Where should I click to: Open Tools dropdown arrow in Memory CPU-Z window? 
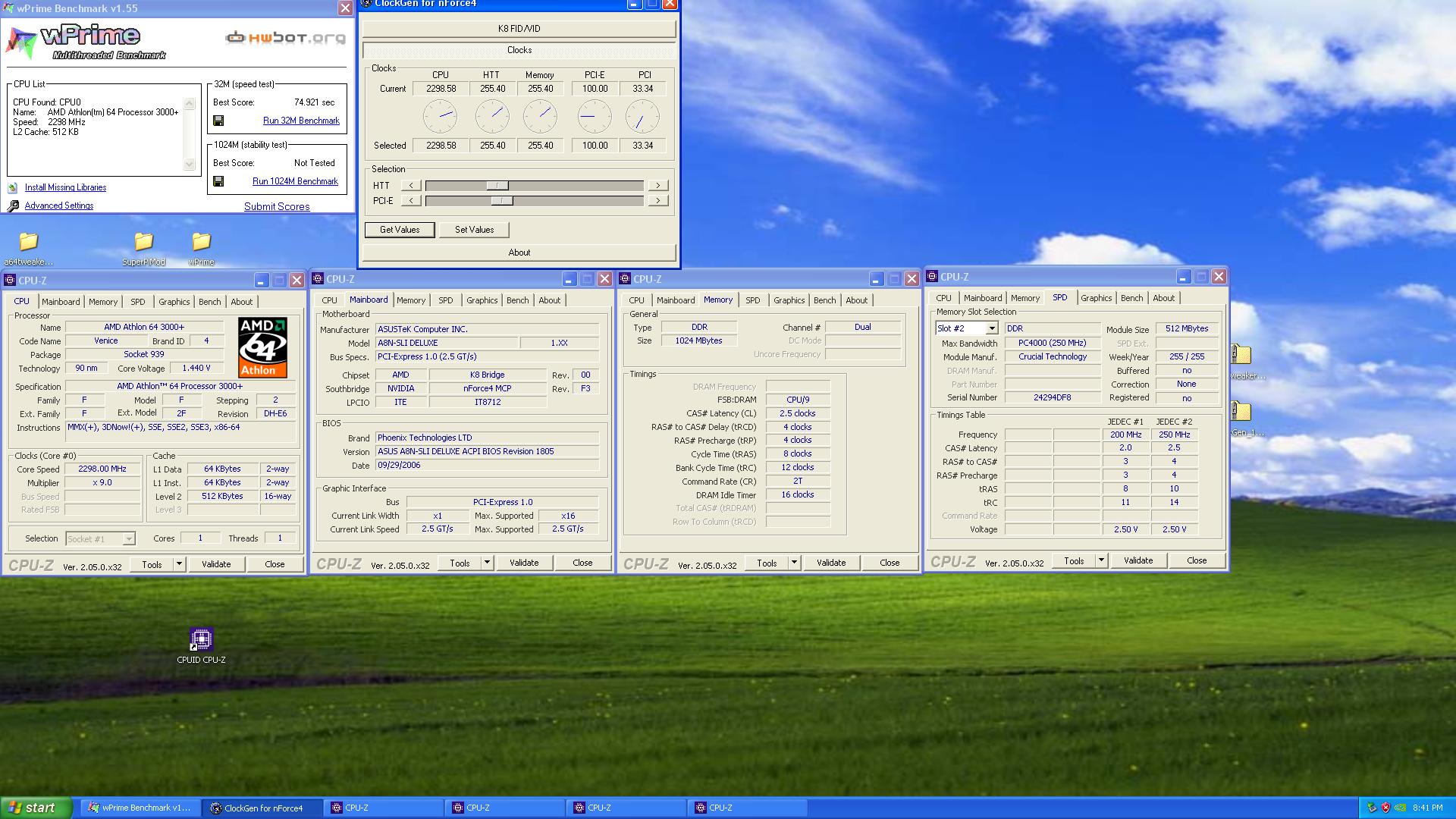[794, 563]
